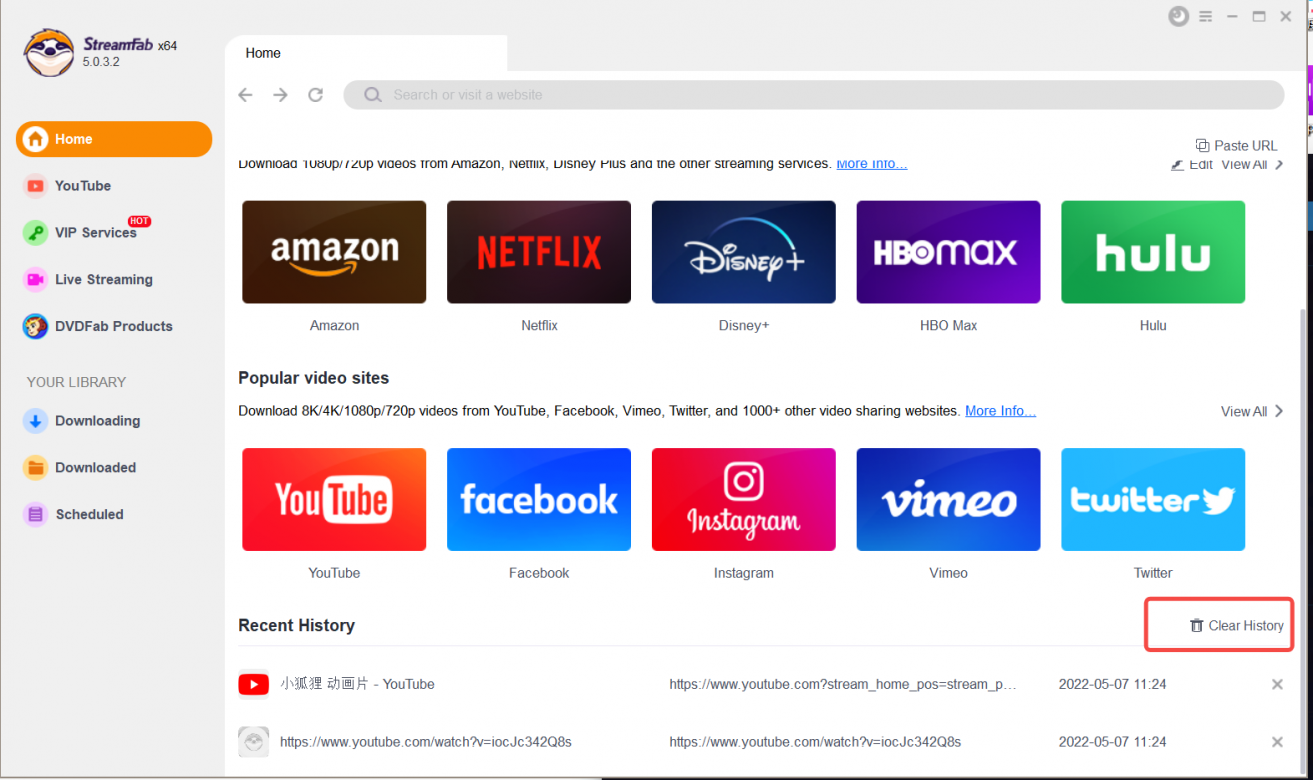Screen dimensions: 1313x780
Task: Click the VIP Services key icon
Action: 36,233
